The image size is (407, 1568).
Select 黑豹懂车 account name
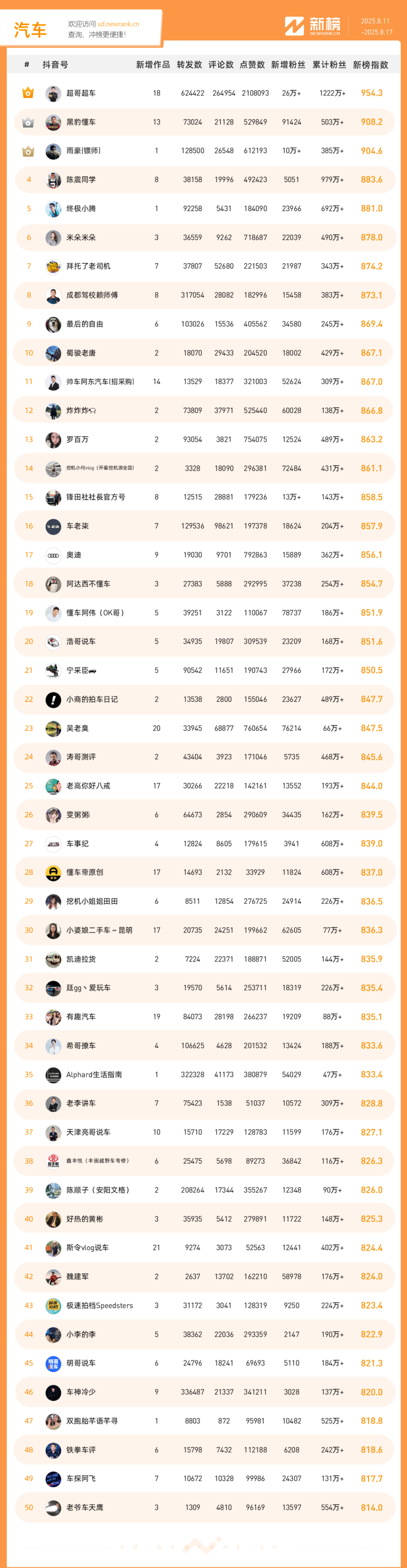coord(81,122)
